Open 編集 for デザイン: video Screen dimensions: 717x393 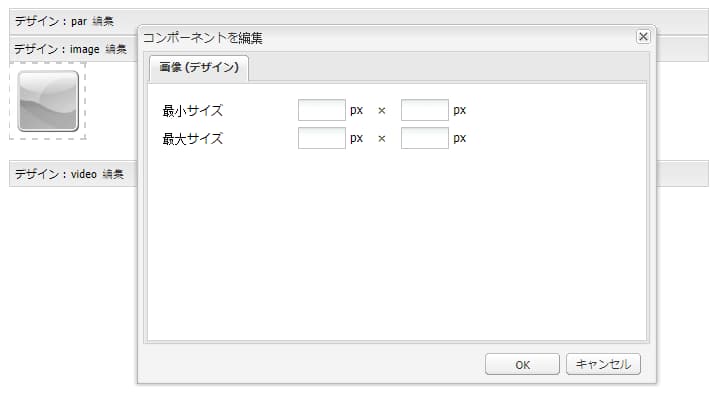coord(113,174)
